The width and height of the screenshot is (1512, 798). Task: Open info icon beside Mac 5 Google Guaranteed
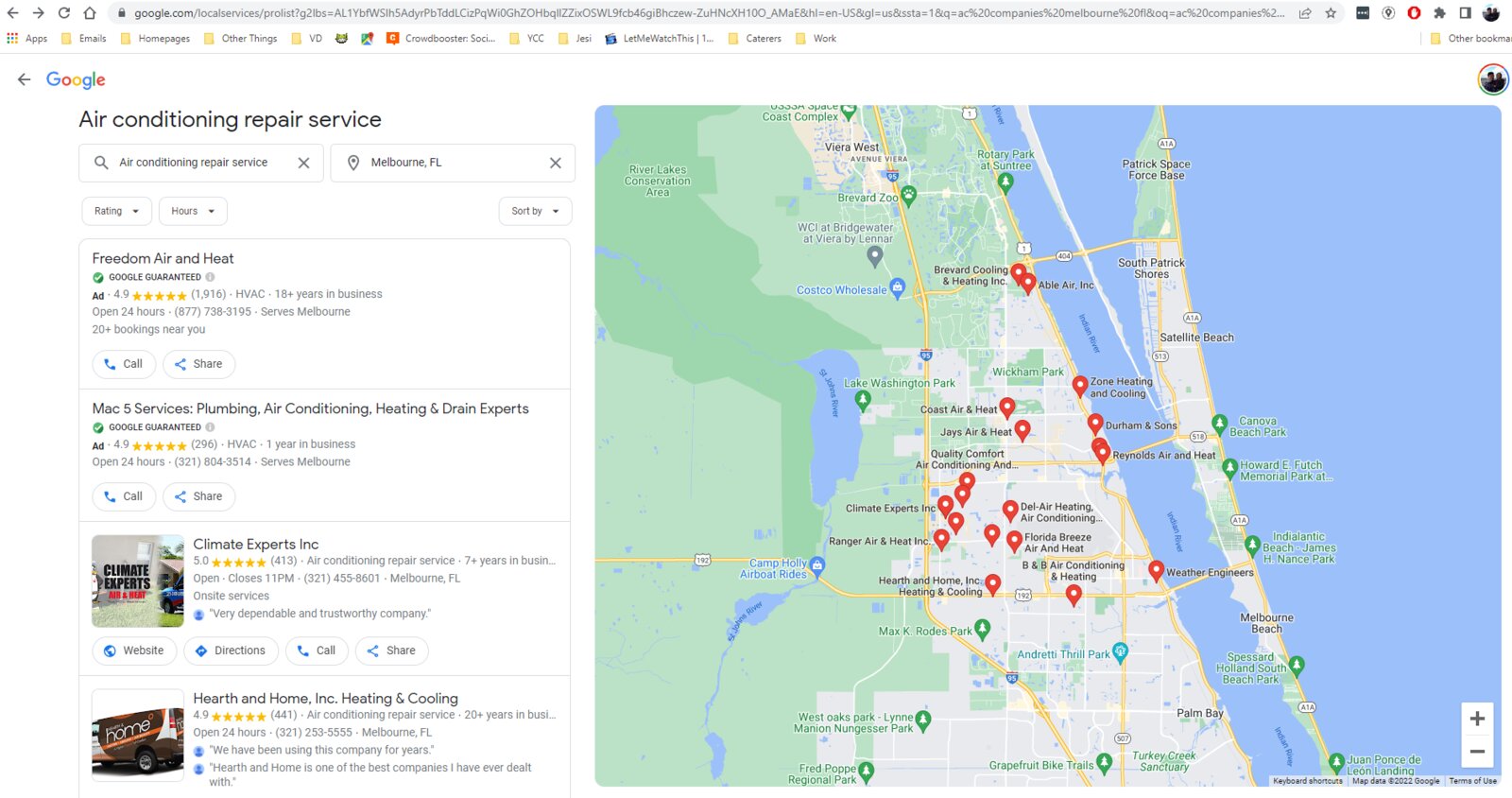pyautogui.click(x=210, y=427)
